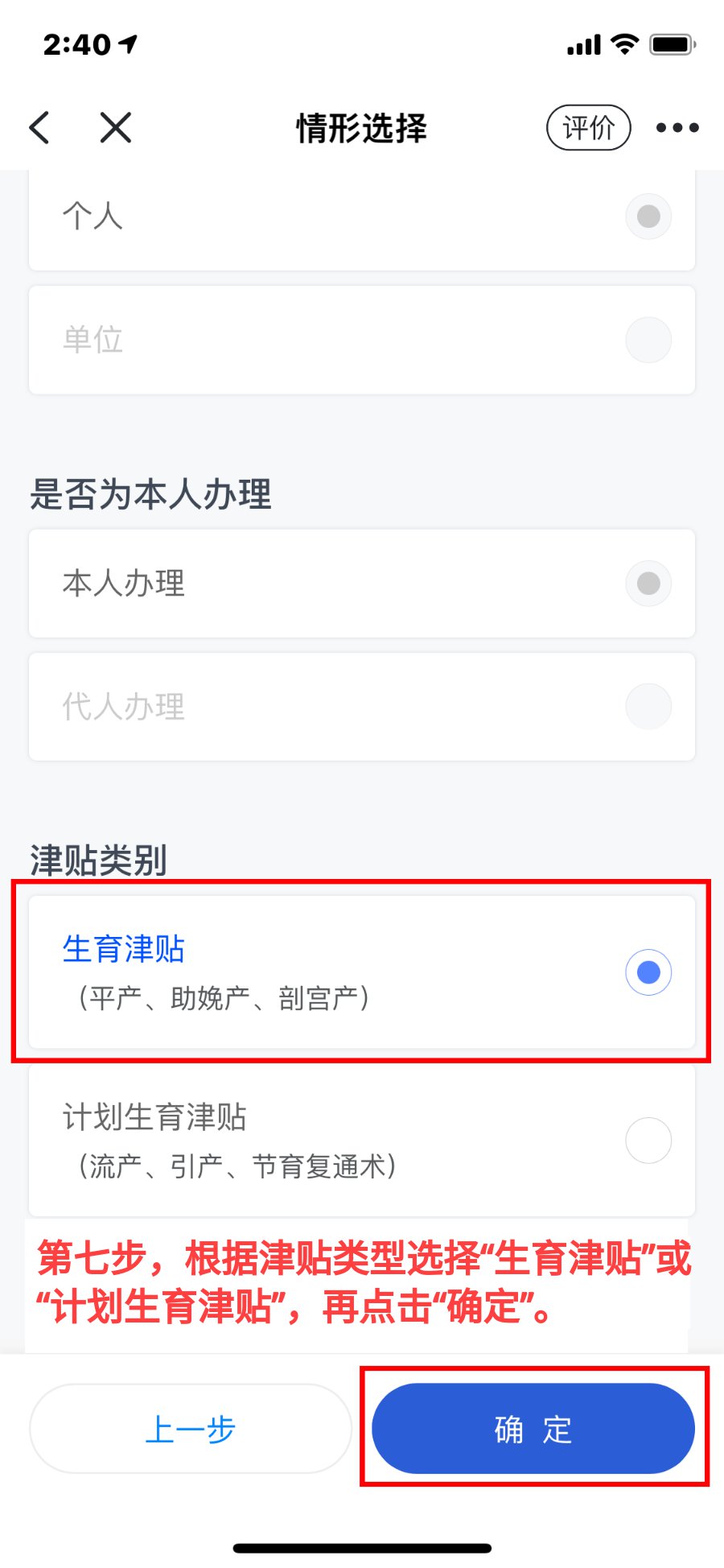Go back with 上一步 button

tap(191, 1430)
